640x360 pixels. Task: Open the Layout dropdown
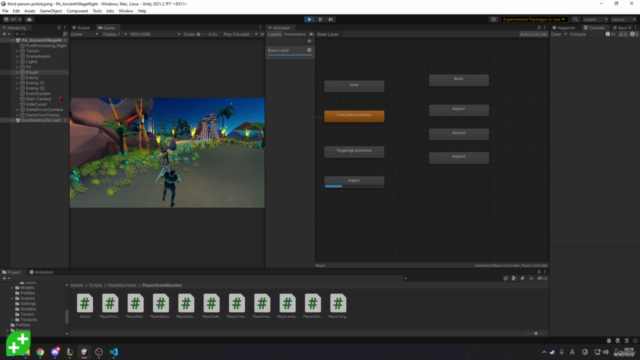[623, 19]
